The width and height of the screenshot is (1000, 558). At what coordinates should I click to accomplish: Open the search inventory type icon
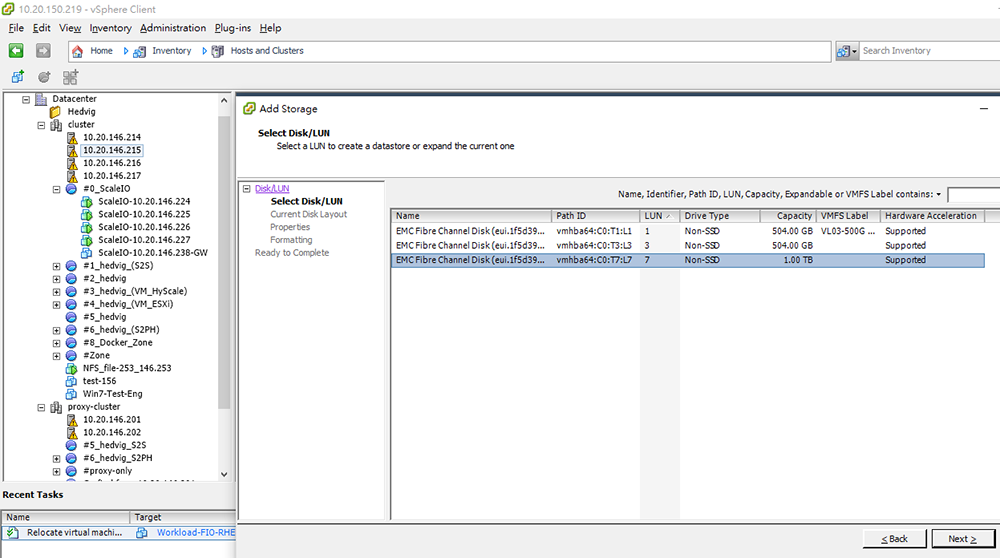pos(846,51)
